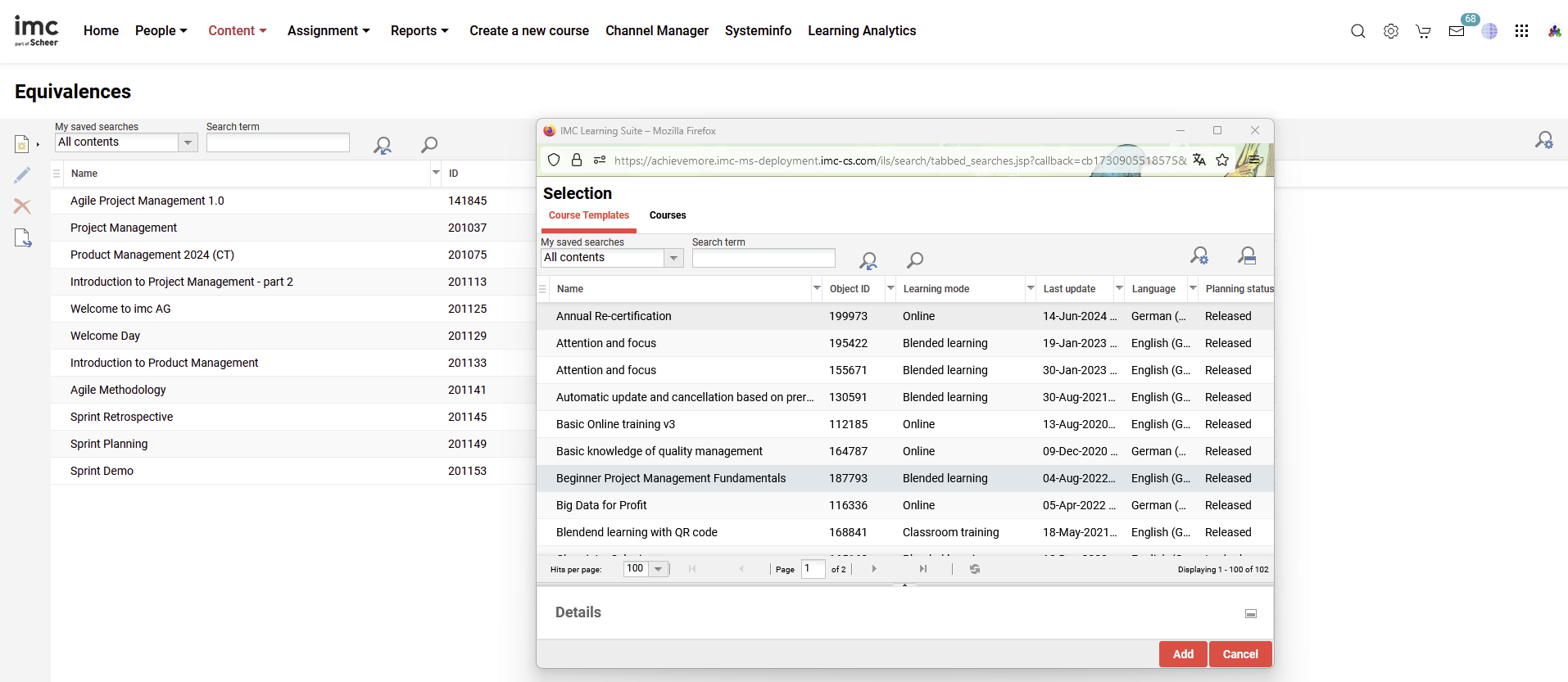Switch to the Courses tab

(x=668, y=215)
